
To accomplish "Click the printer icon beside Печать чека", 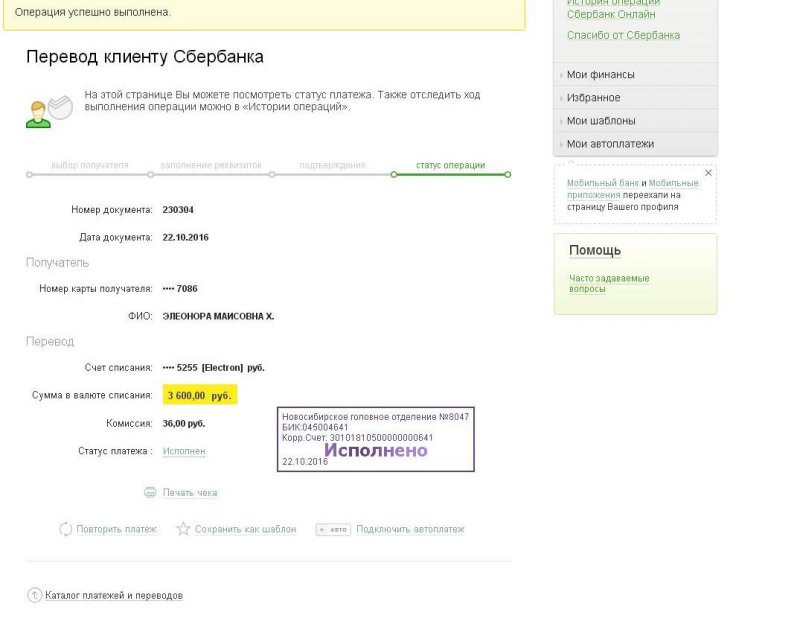I will click(150, 492).
